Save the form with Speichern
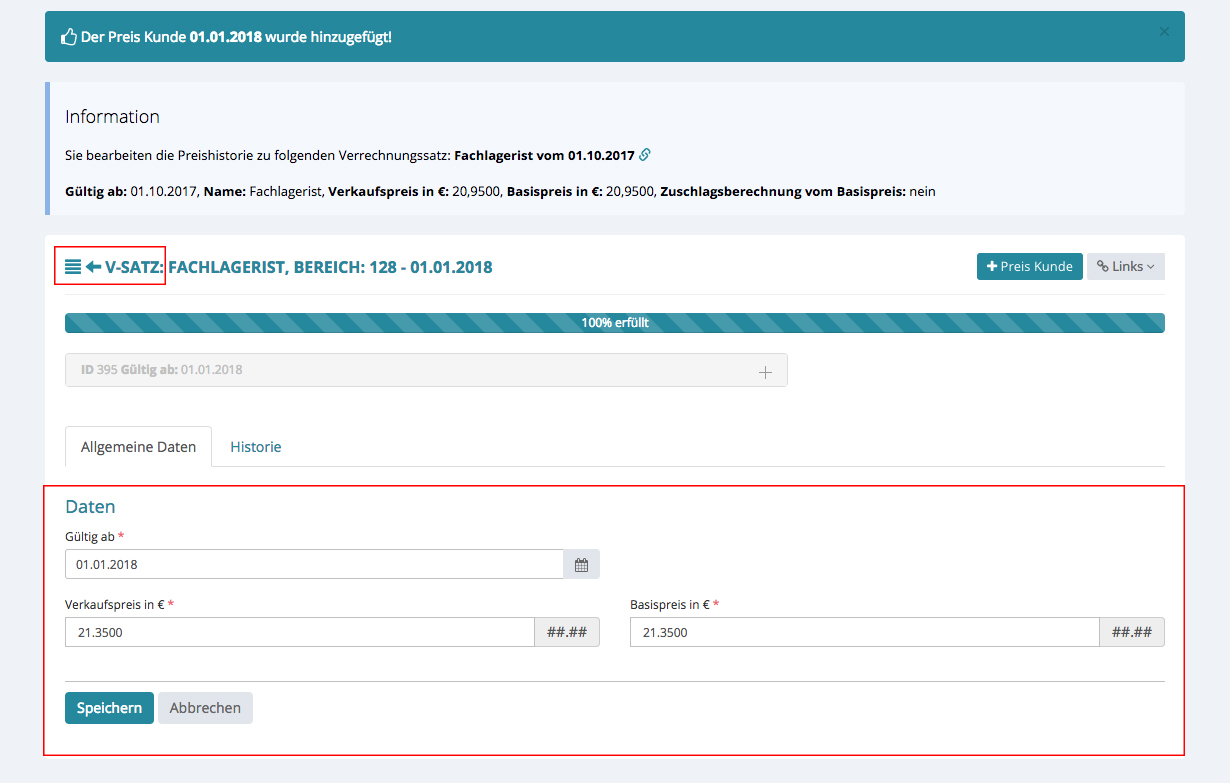 coord(109,708)
